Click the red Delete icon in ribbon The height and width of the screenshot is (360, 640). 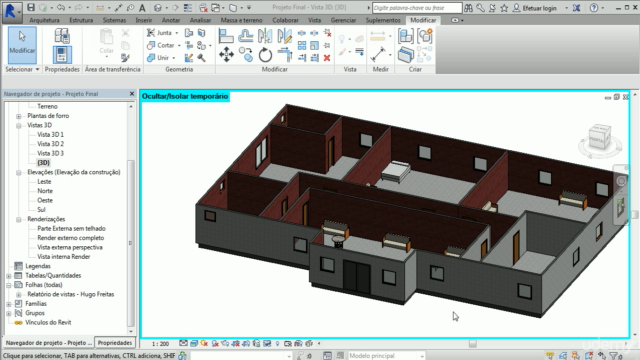point(327,58)
